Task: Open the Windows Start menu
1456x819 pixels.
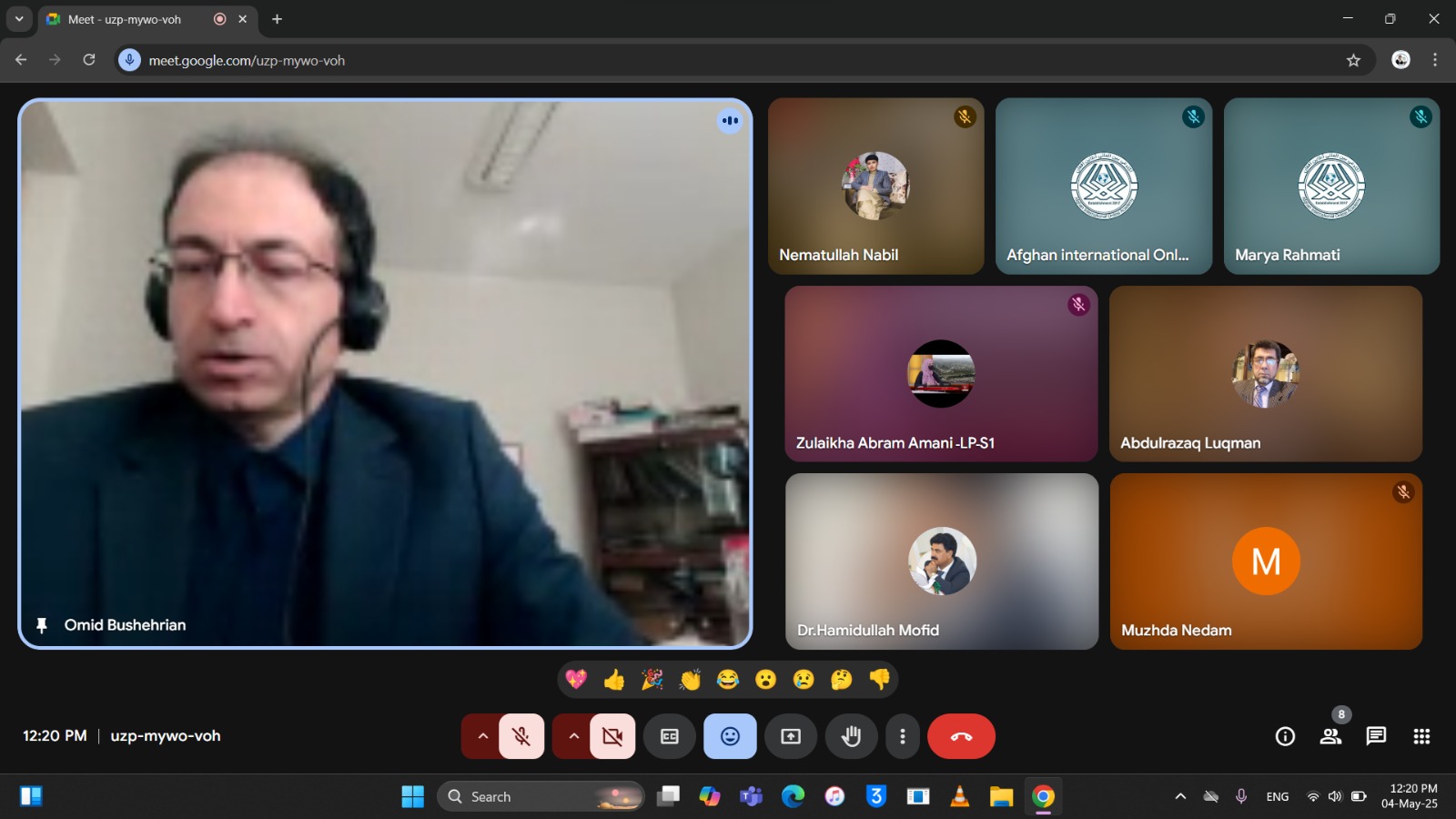Action: click(412, 796)
